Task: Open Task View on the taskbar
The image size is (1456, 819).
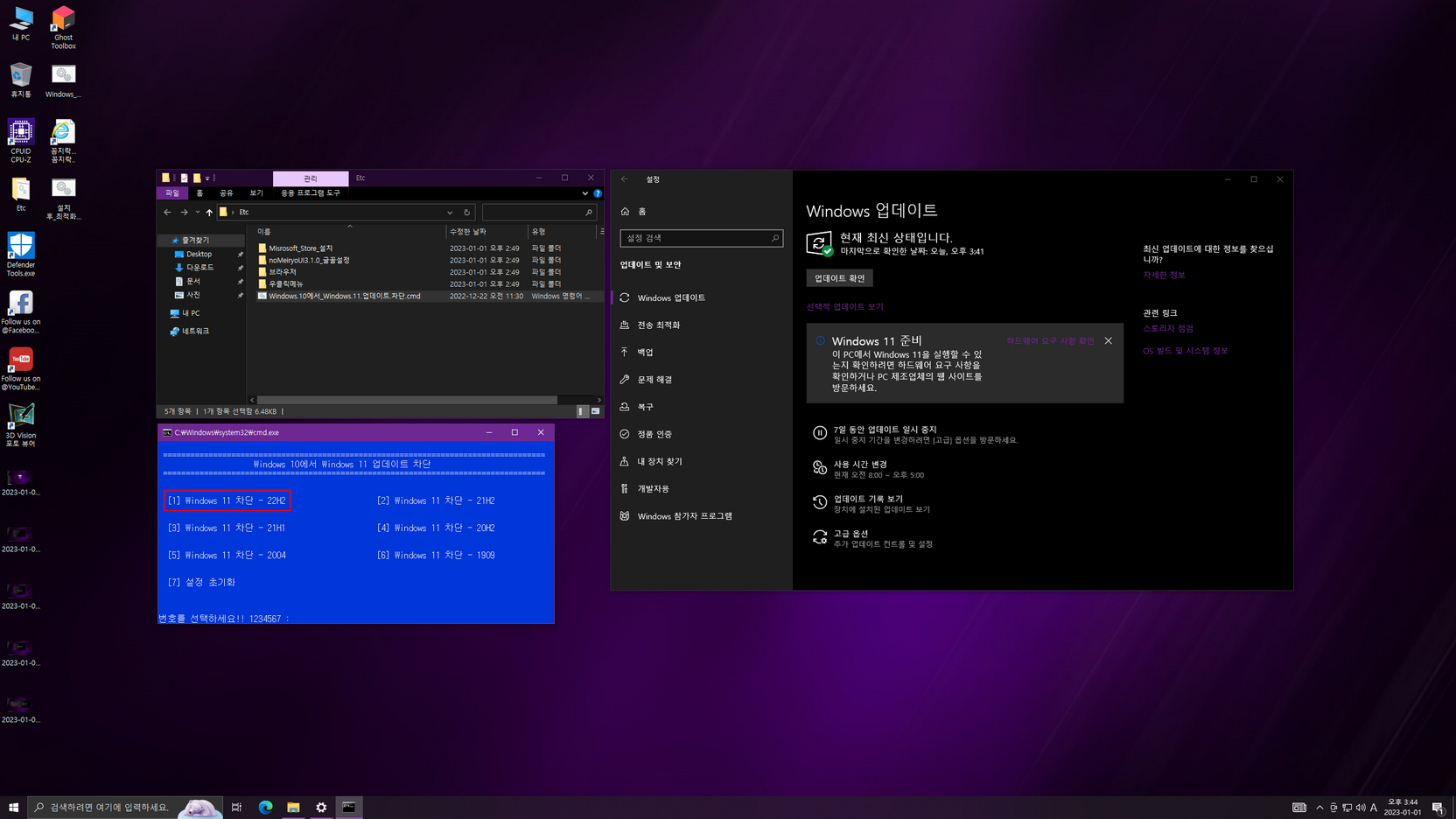Action: point(237,807)
